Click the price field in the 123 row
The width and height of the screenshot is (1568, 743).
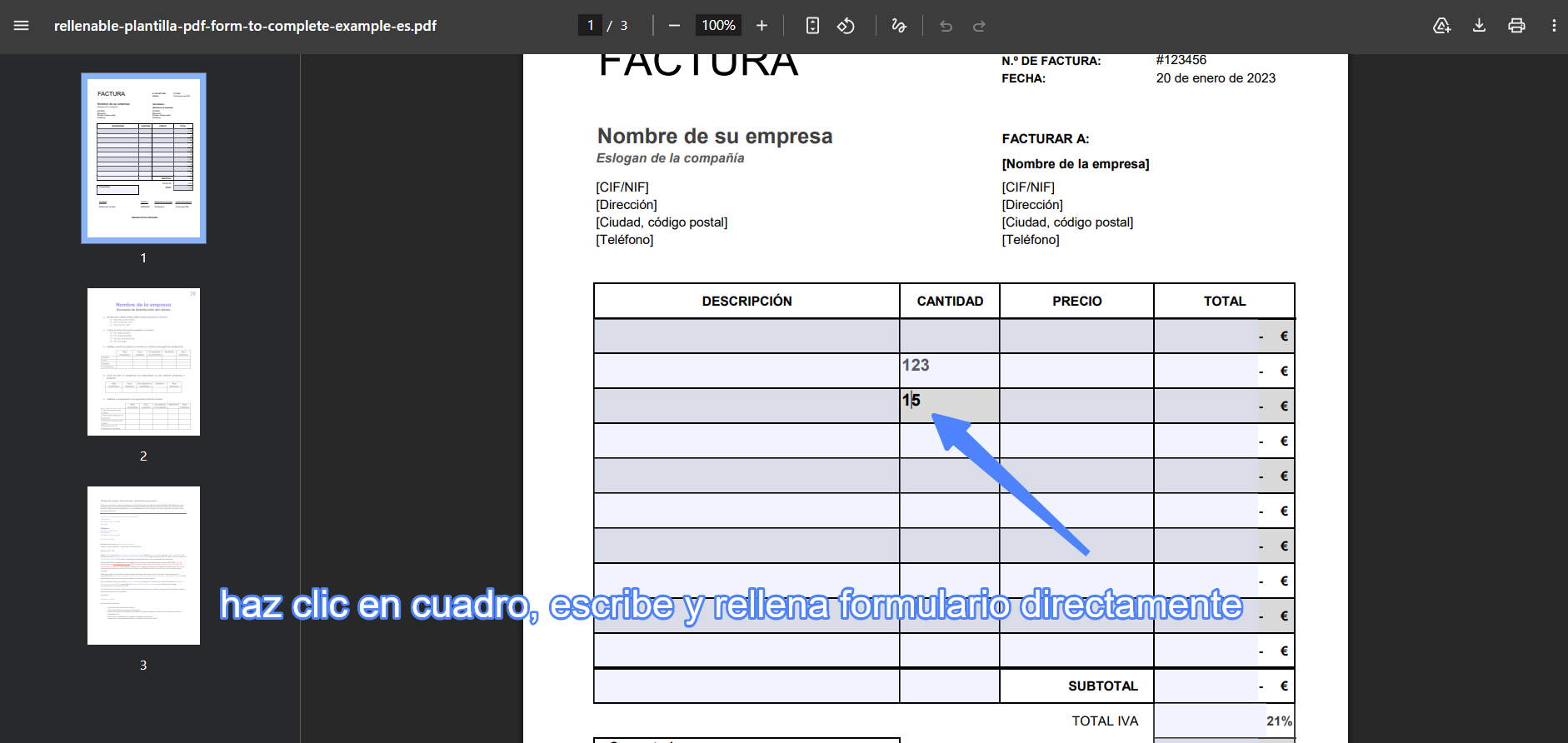coord(1076,371)
